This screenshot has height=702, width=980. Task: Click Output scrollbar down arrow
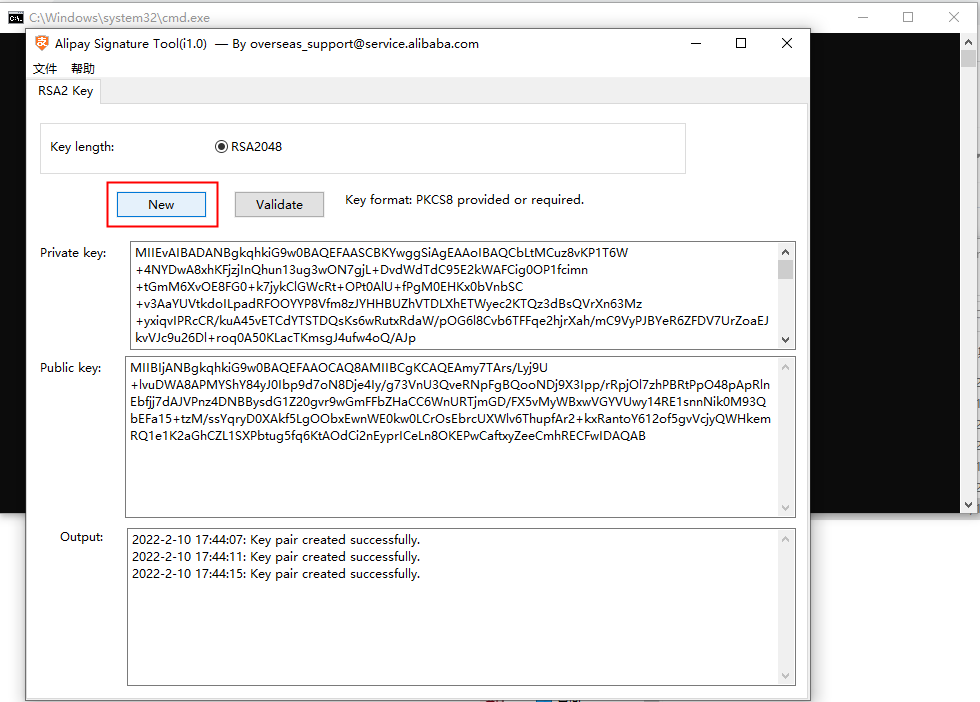(x=786, y=676)
